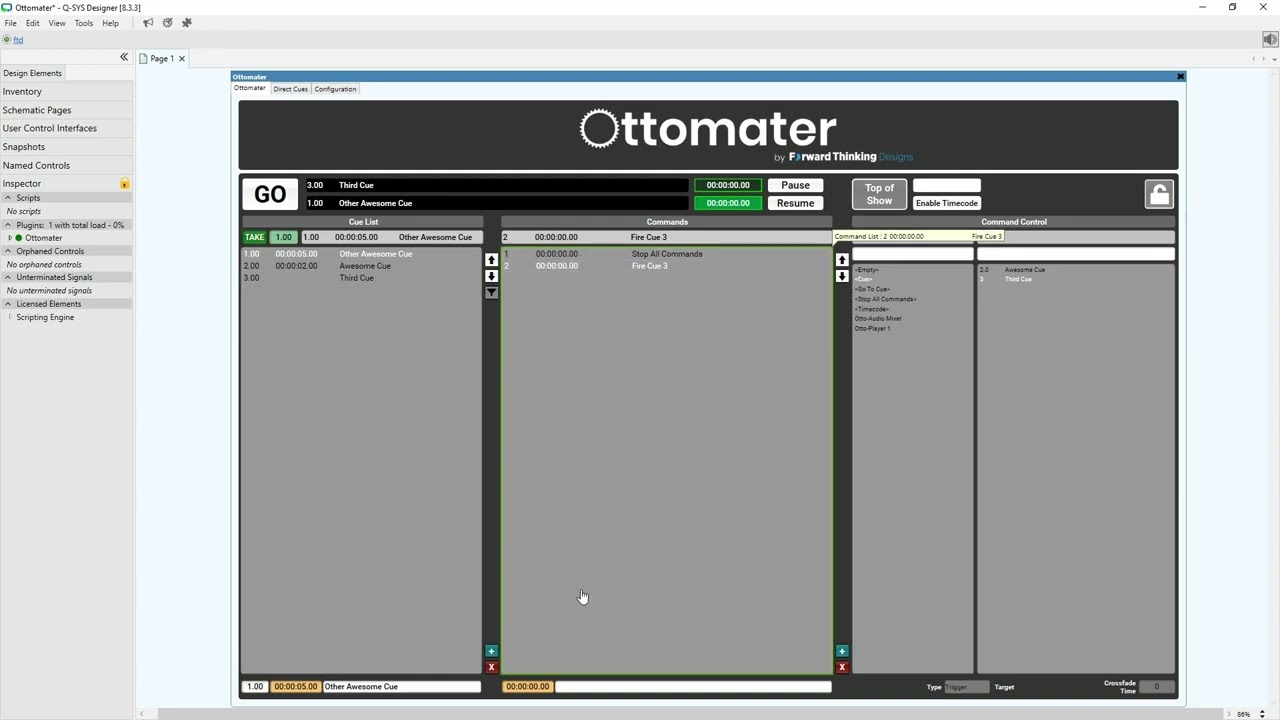
Task: Collapse Unterminated Signals section
Action: (8, 277)
